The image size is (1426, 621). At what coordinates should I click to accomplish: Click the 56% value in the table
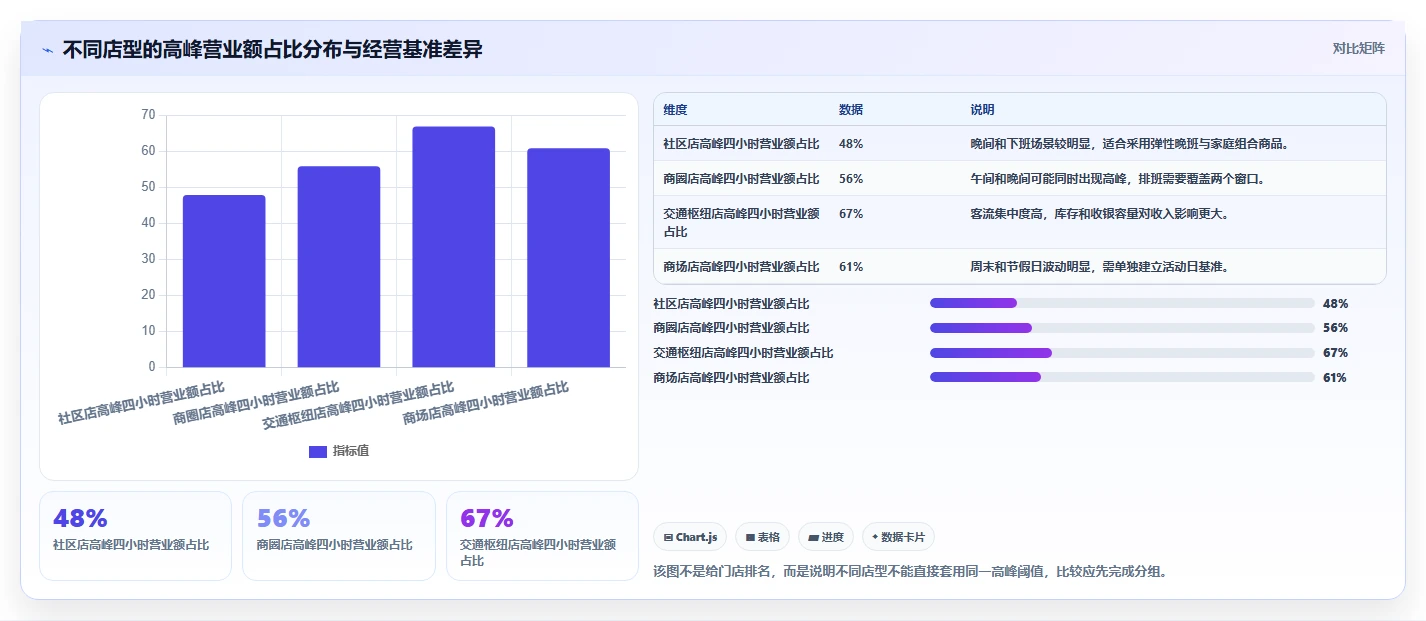851,179
